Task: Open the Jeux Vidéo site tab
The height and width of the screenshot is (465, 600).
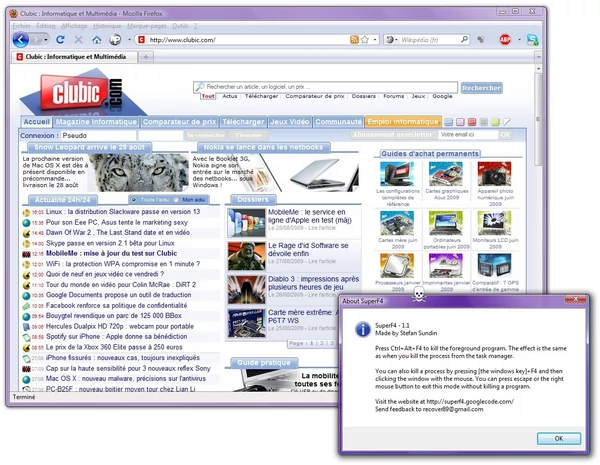Action: pos(290,122)
